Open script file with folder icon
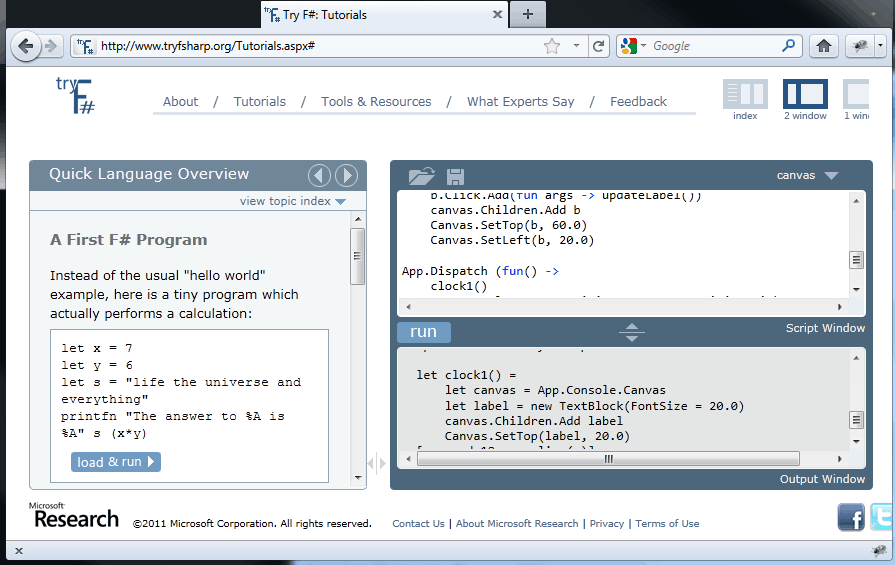This screenshot has width=895, height=565. pos(422,176)
